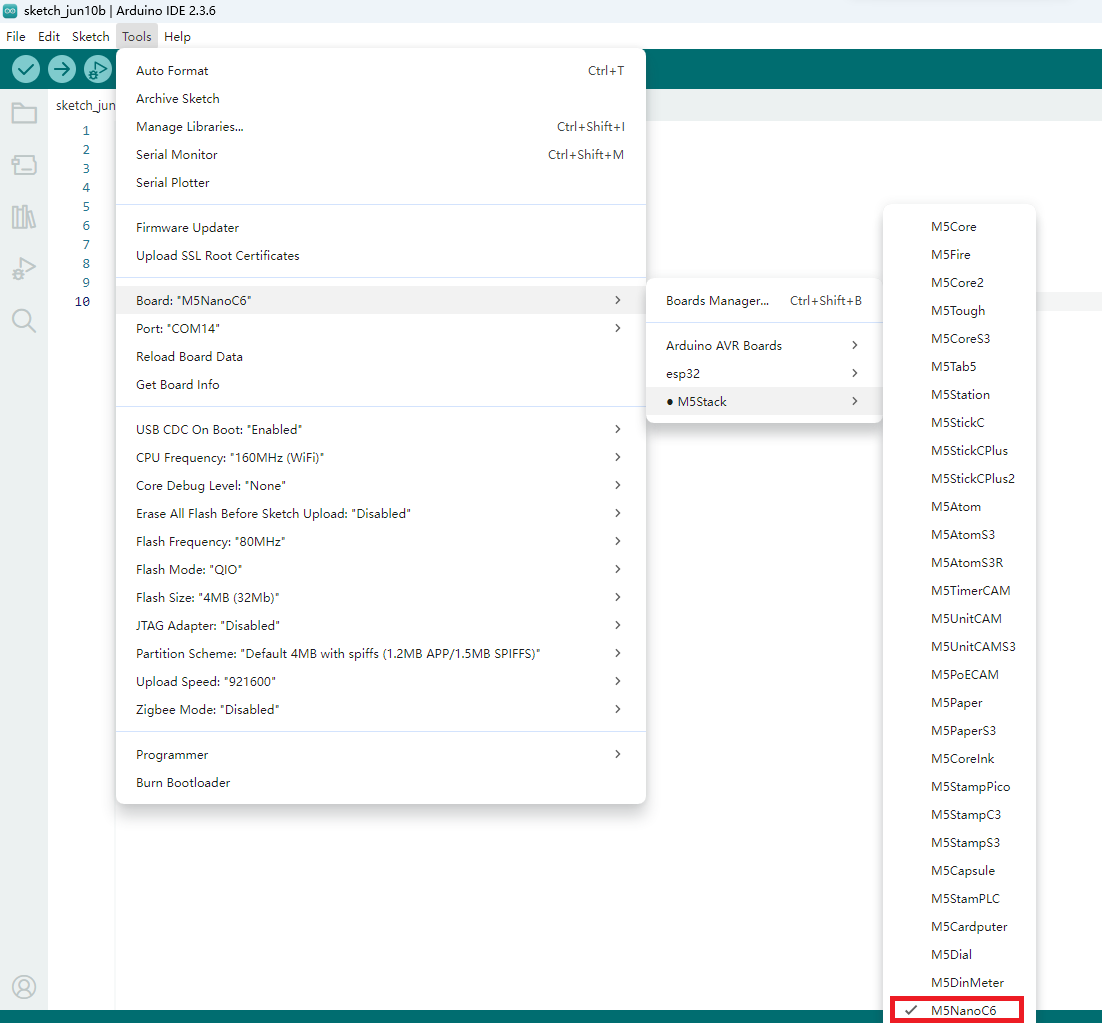Expand Erase All Flash Before Sketch Upload

380,514
